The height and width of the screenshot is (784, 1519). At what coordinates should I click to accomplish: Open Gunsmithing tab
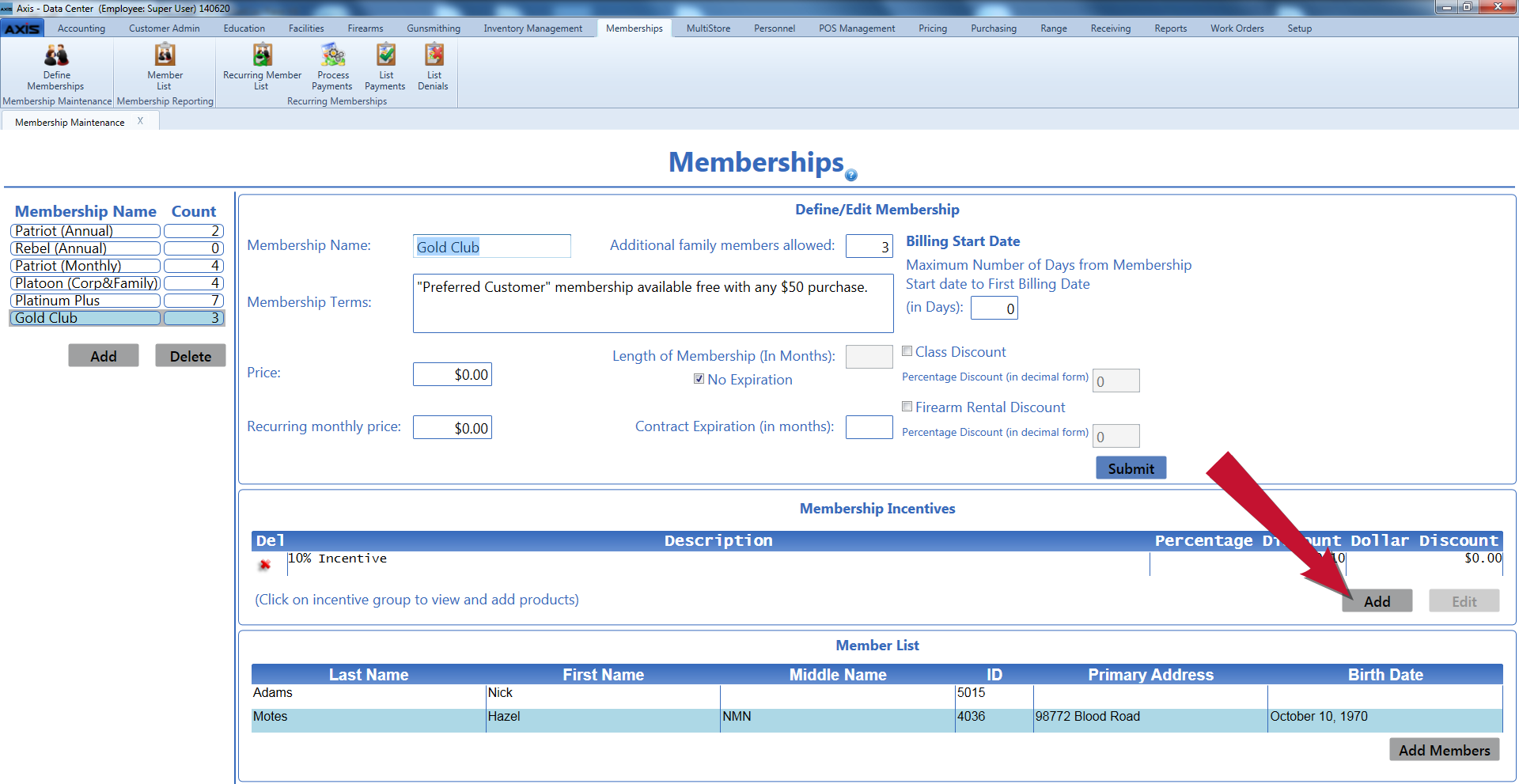click(x=434, y=28)
